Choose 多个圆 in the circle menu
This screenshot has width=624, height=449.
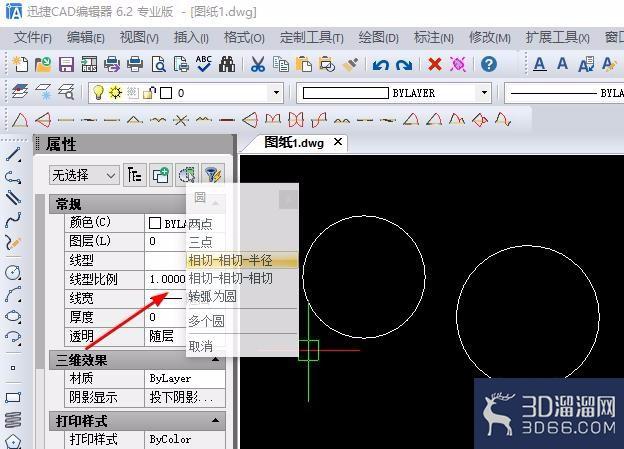click(242, 321)
